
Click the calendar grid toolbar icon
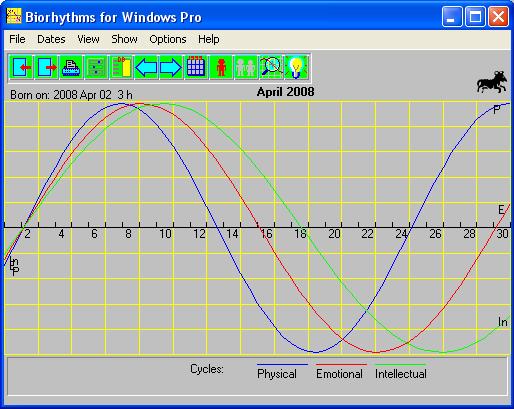(196, 68)
